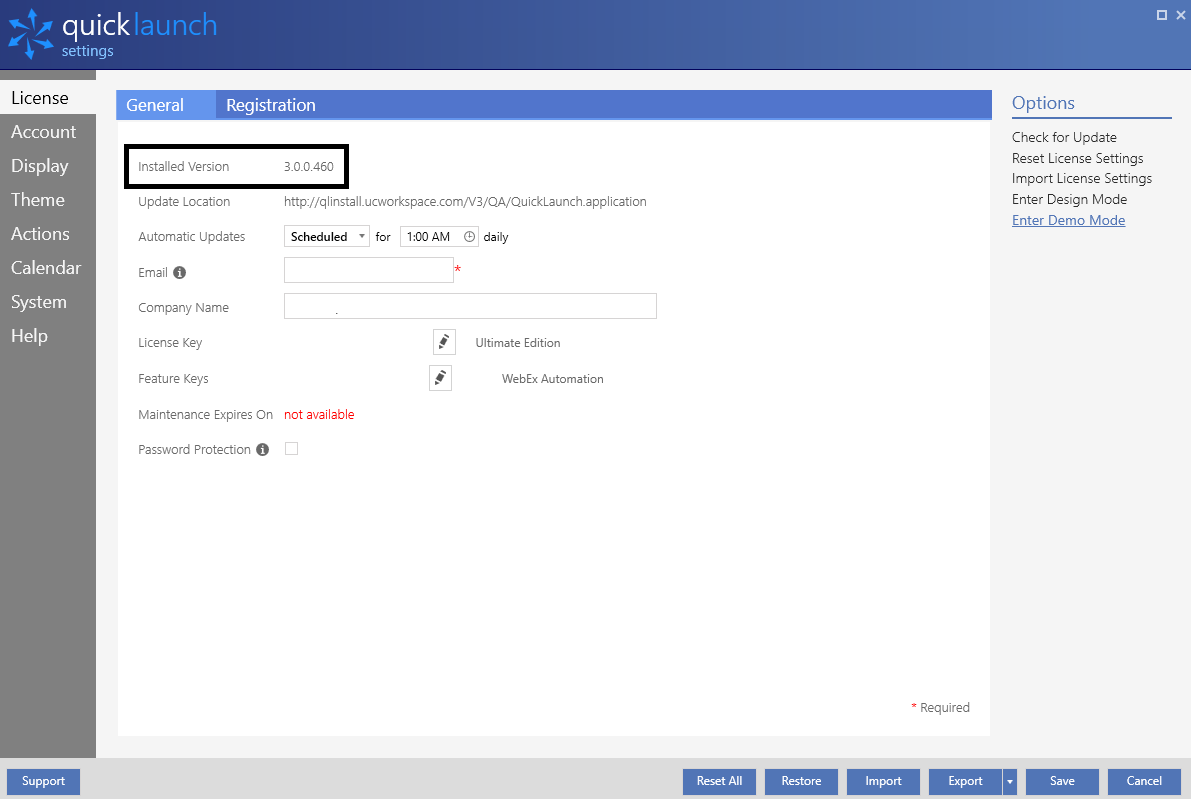Screen dimensions: 1191x799
Task: Edit the License Key using the pencil icon
Action: (x=443, y=341)
